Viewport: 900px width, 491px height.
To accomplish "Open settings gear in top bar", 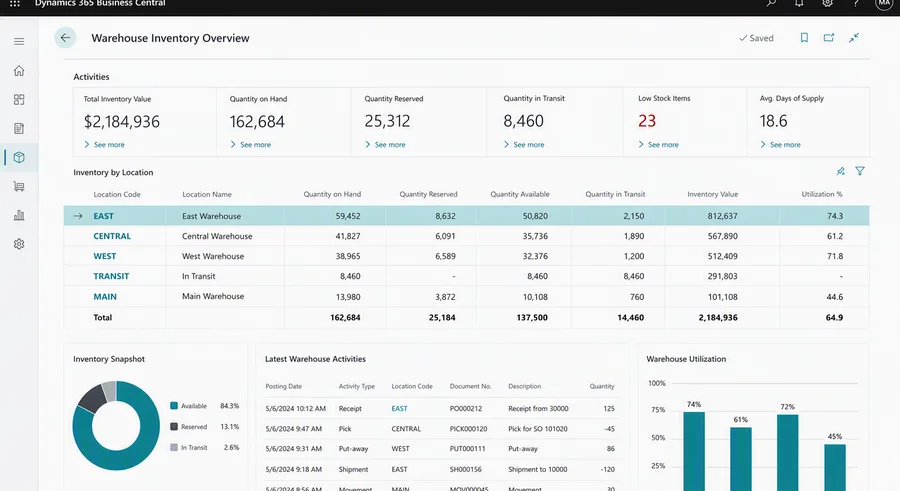I will pos(827,3).
